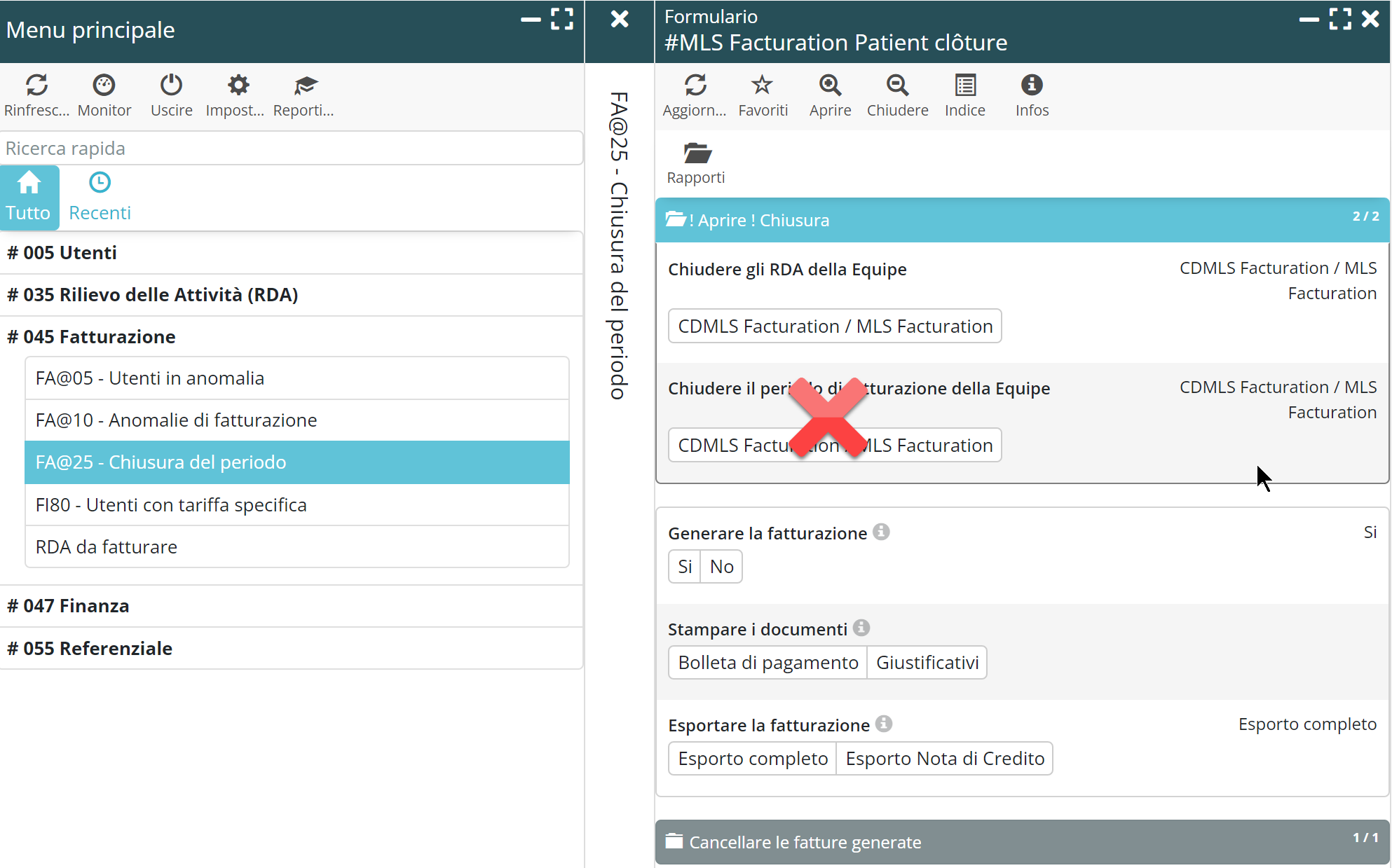Click the Favoriti star icon
The image size is (1392, 868).
[x=762, y=85]
